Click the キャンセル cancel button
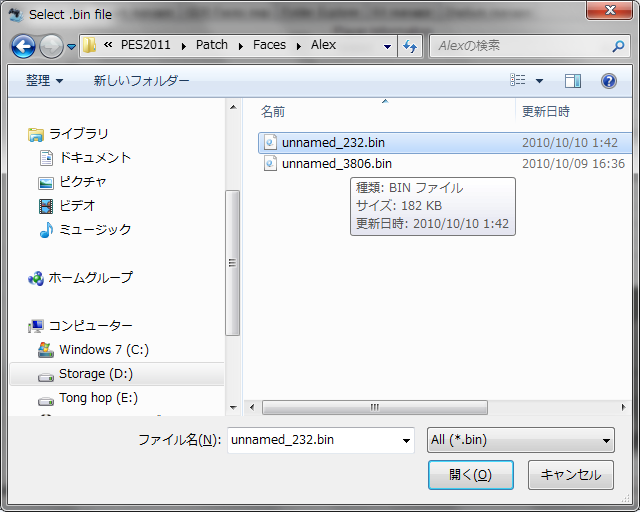 tap(571, 475)
